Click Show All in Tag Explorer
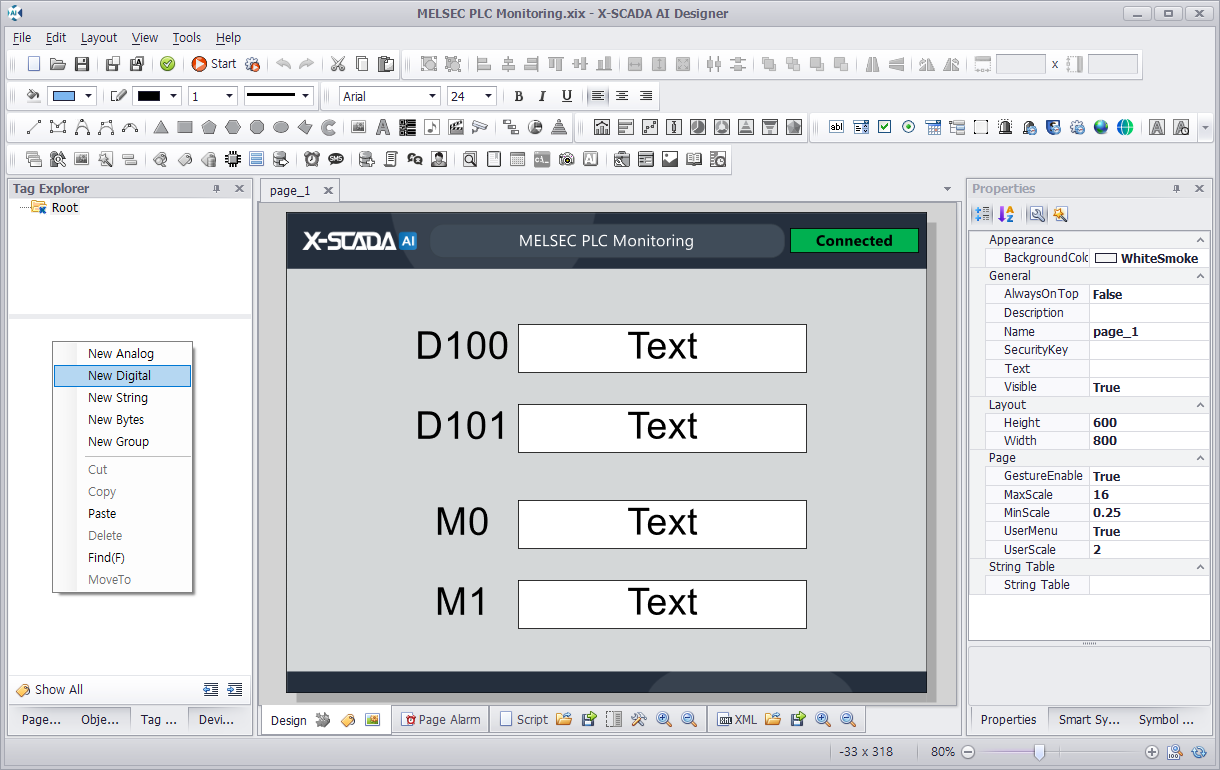1220x770 pixels. point(50,690)
